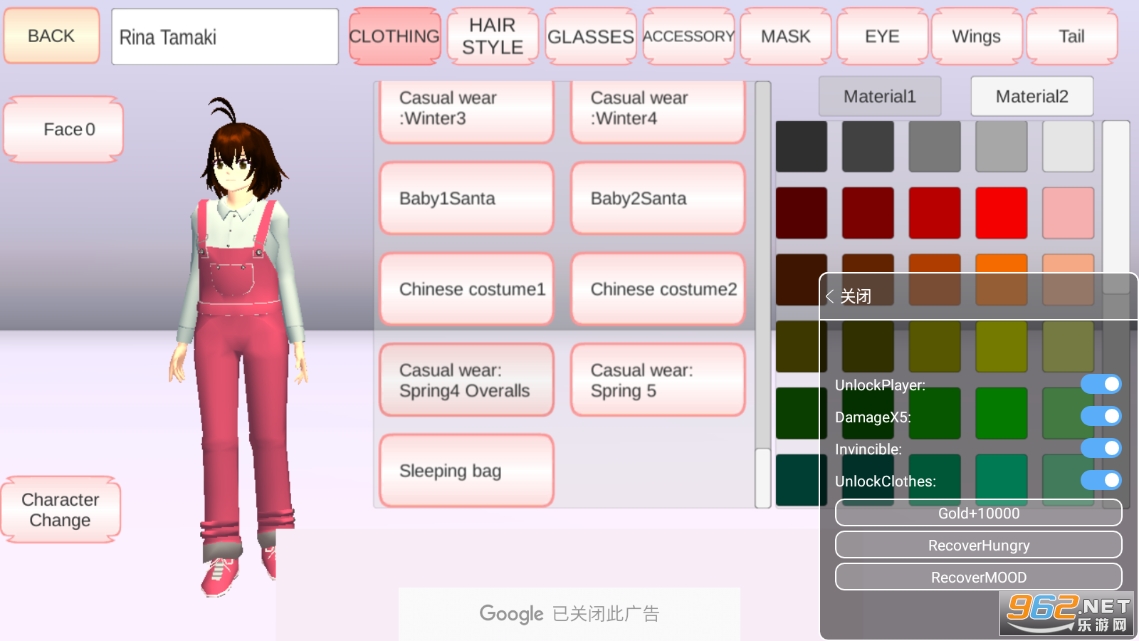
Task: Open the Wings category tab
Action: pyautogui.click(x=976, y=36)
